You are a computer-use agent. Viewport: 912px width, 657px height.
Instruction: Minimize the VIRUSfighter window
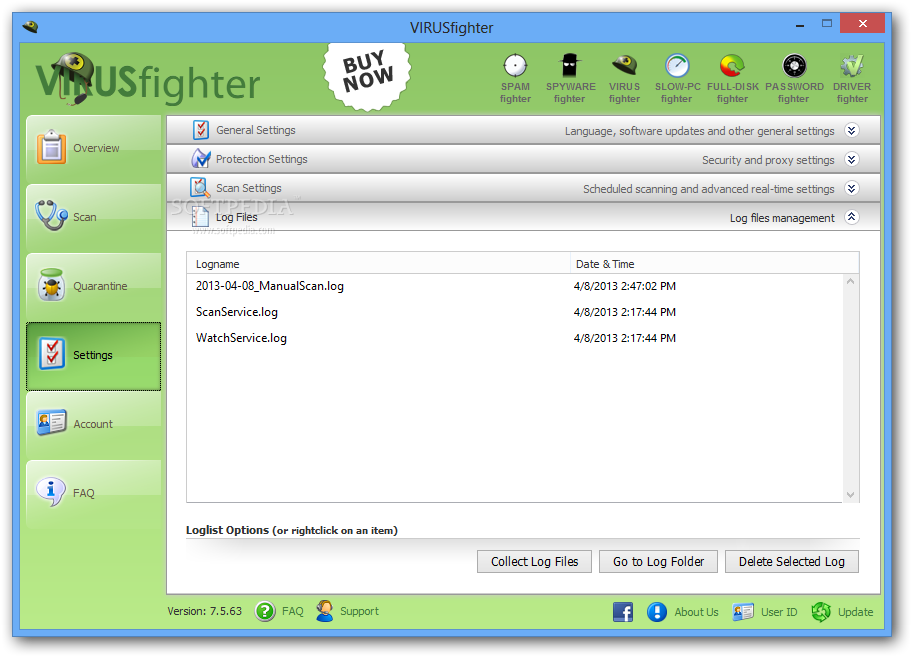800,25
